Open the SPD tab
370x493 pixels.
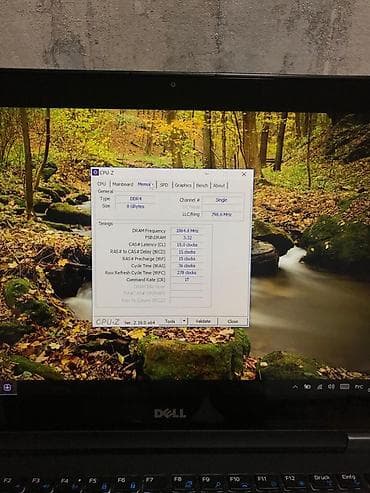tap(164, 185)
